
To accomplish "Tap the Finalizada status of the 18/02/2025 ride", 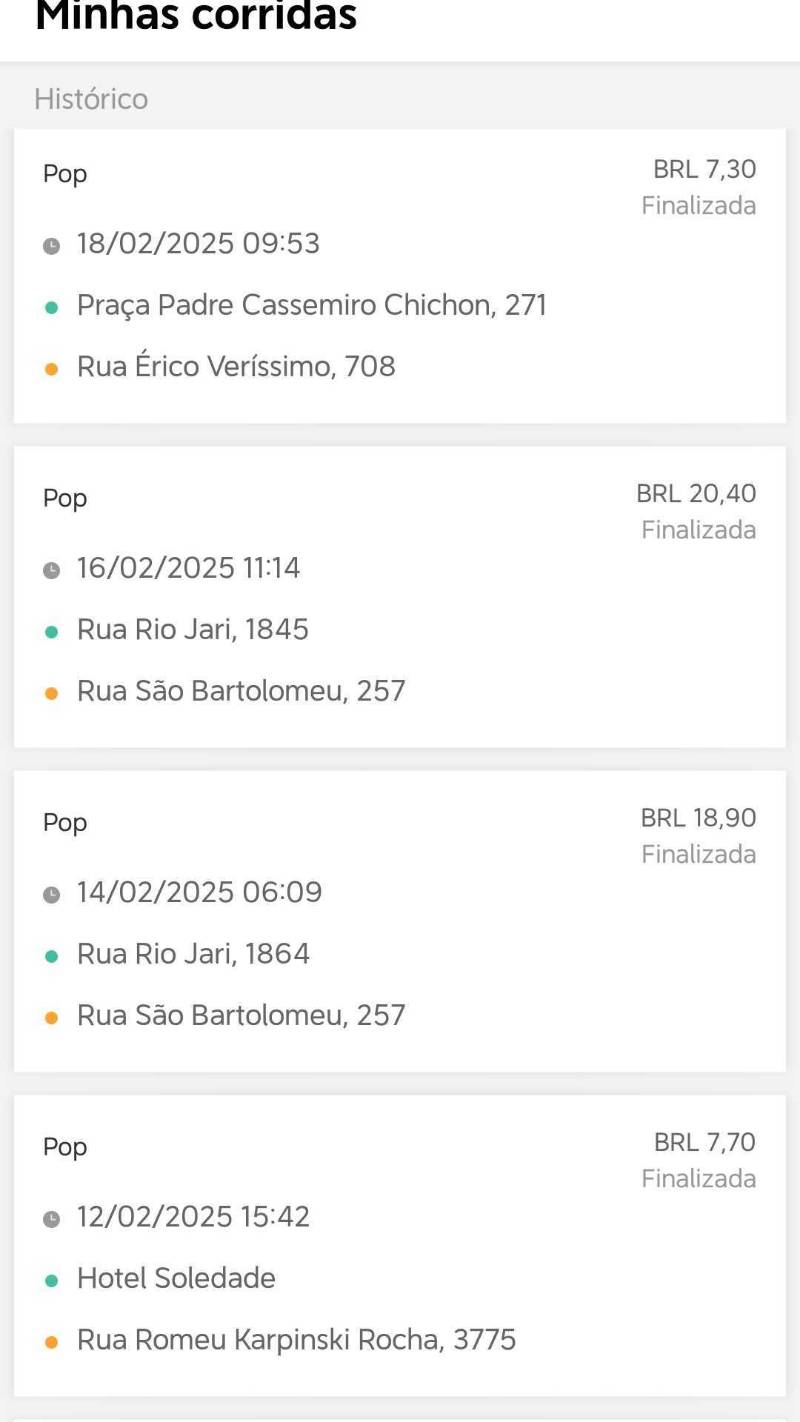I will pos(698,206).
